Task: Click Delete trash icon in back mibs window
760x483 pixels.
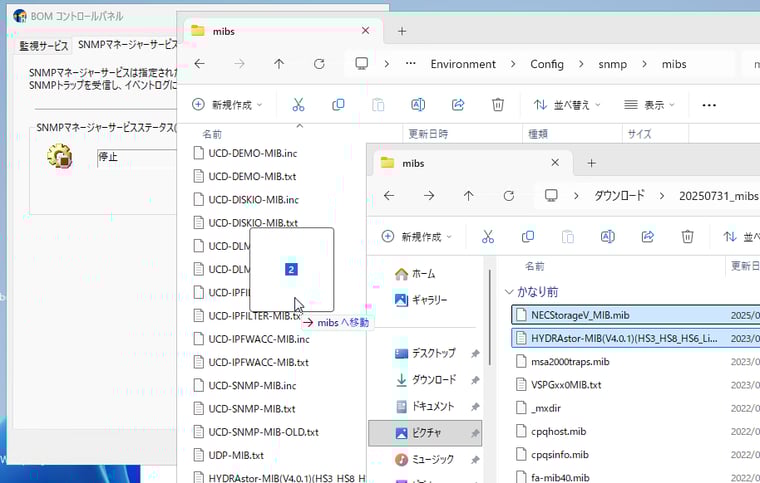Action: pos(498,105)
